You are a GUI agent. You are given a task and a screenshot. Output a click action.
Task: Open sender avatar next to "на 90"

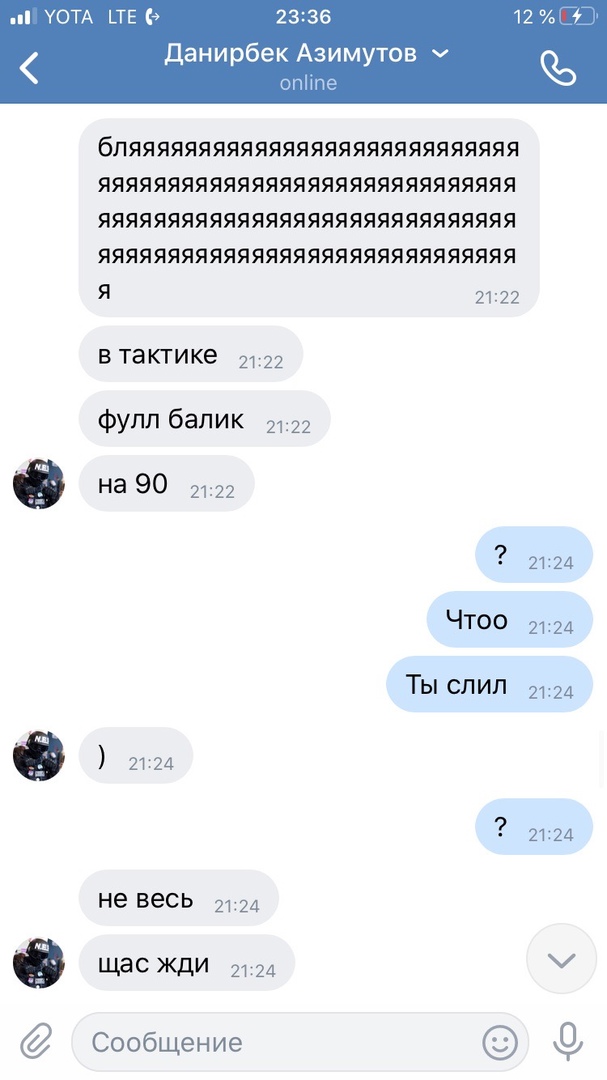[x=39, y=484]
